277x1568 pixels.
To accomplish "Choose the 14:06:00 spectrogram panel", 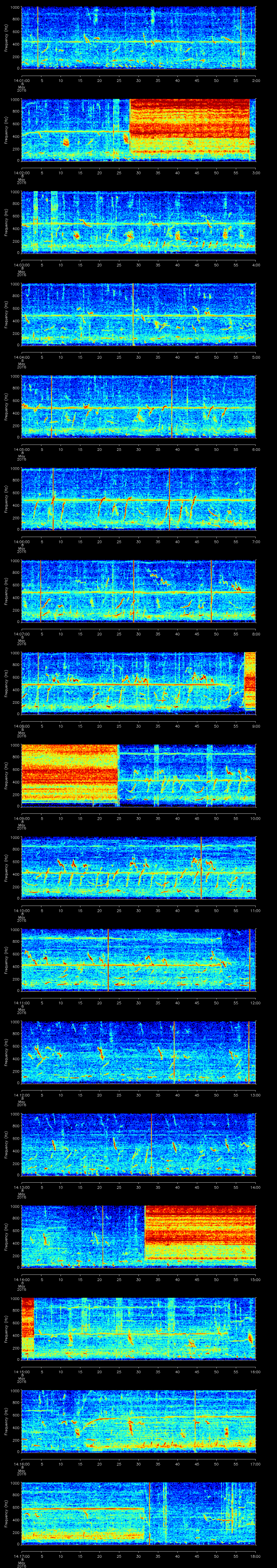I will (x=139, y=499).
